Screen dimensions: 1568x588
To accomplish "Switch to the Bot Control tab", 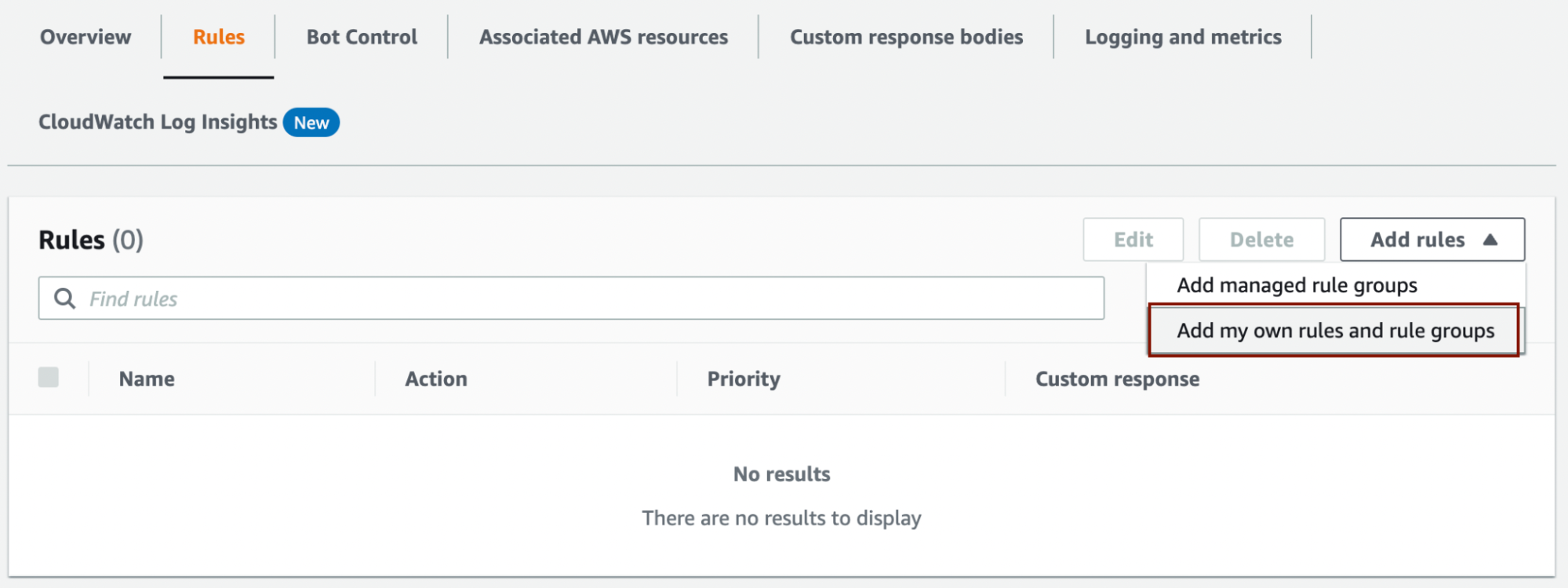I will point(362,37).
